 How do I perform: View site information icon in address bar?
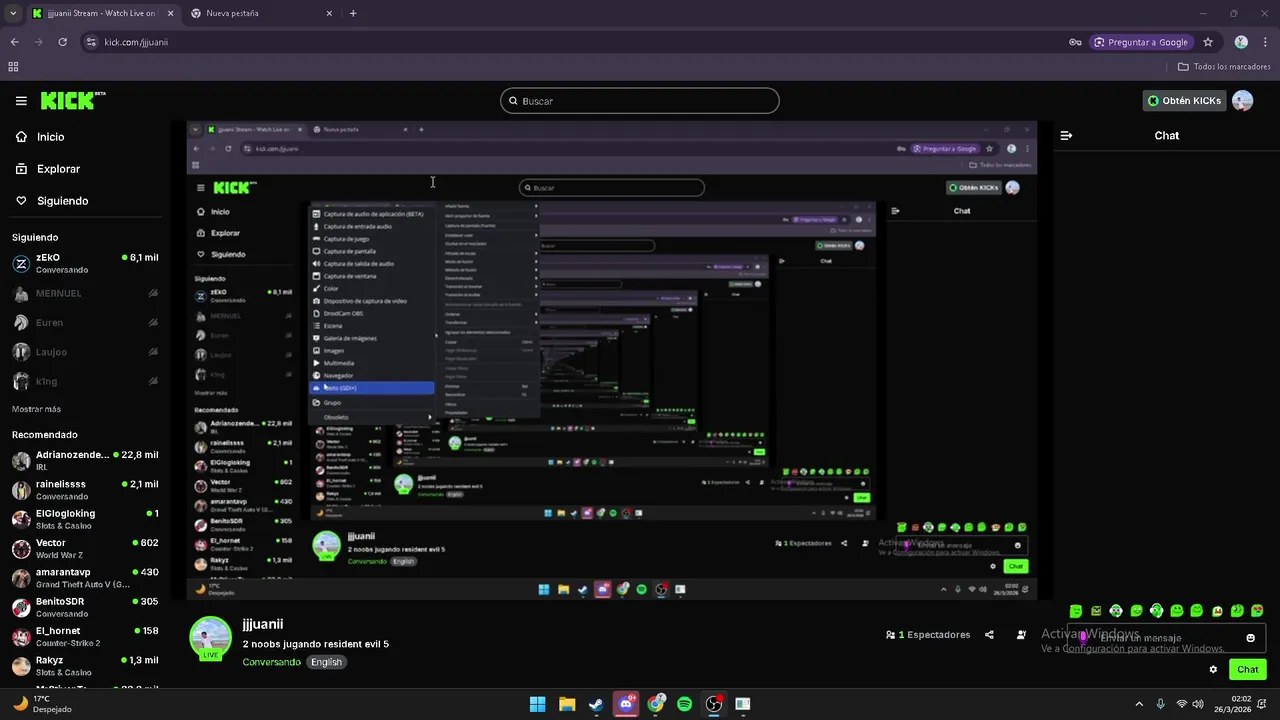click(x=91, y=42)
